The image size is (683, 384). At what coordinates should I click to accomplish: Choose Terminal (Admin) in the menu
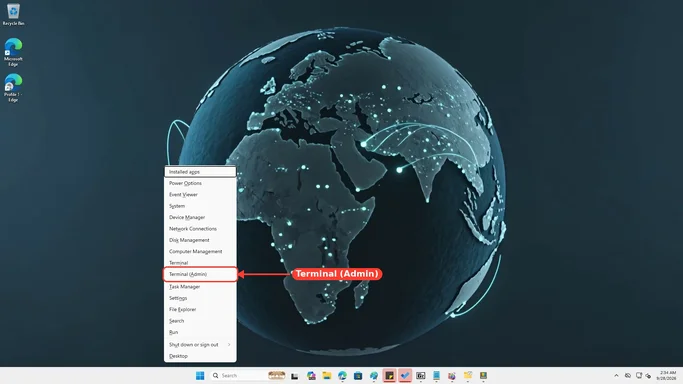pyautogui.click(x=200, y=274)
